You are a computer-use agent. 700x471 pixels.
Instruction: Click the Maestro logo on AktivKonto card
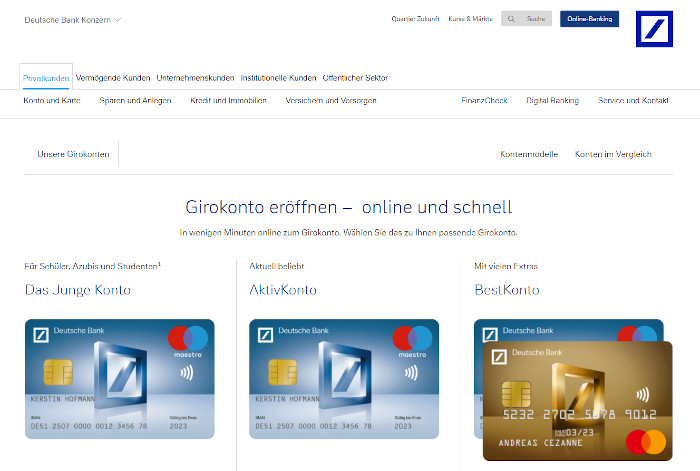pyautogui.click(x=412, y=342)
